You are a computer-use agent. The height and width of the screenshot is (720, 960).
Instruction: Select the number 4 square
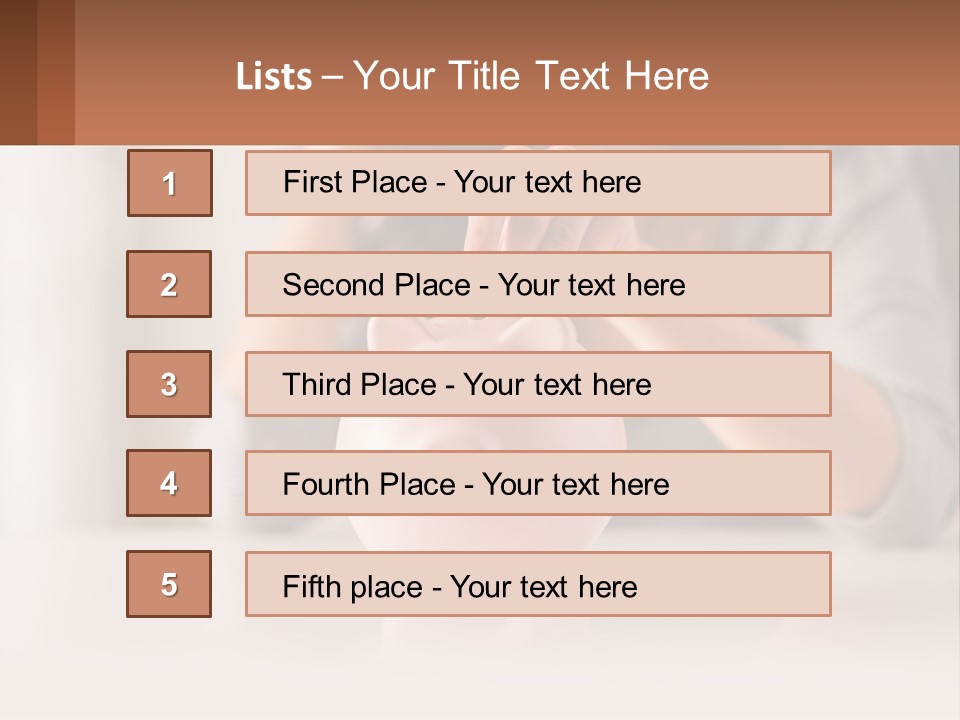point(169,483)
